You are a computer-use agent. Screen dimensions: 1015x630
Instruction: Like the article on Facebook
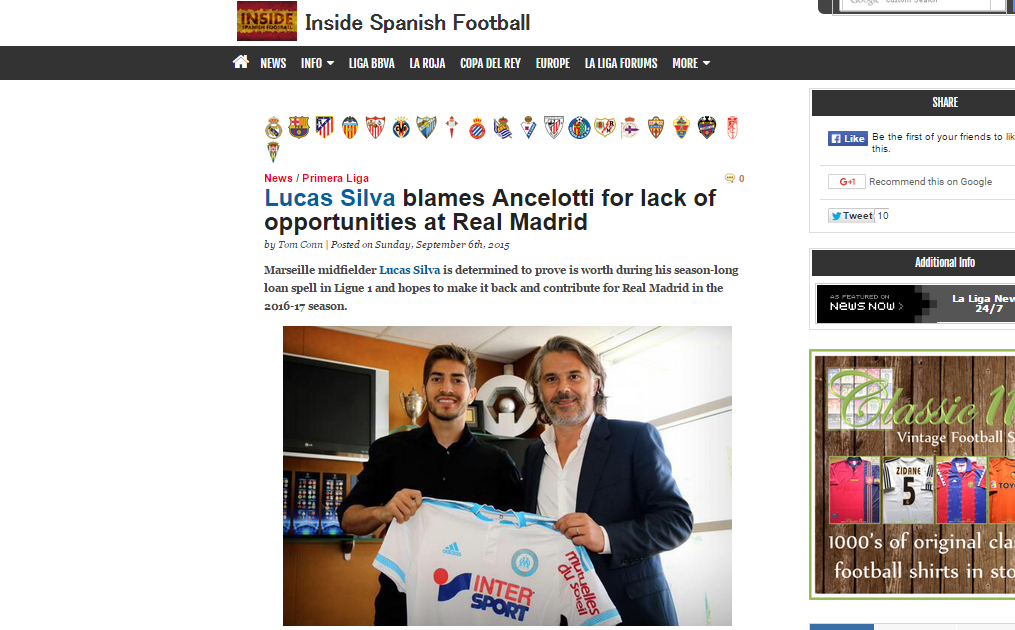click(x=847, y=139)
